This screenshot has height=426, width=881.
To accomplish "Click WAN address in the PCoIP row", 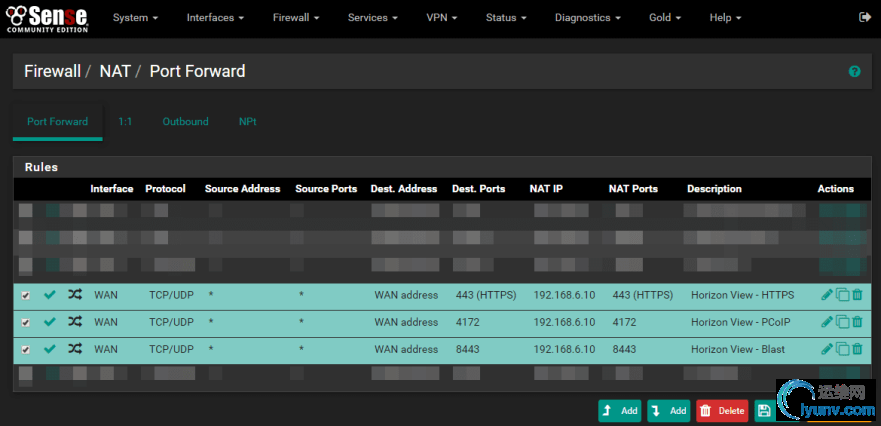I will pos(406,322).
